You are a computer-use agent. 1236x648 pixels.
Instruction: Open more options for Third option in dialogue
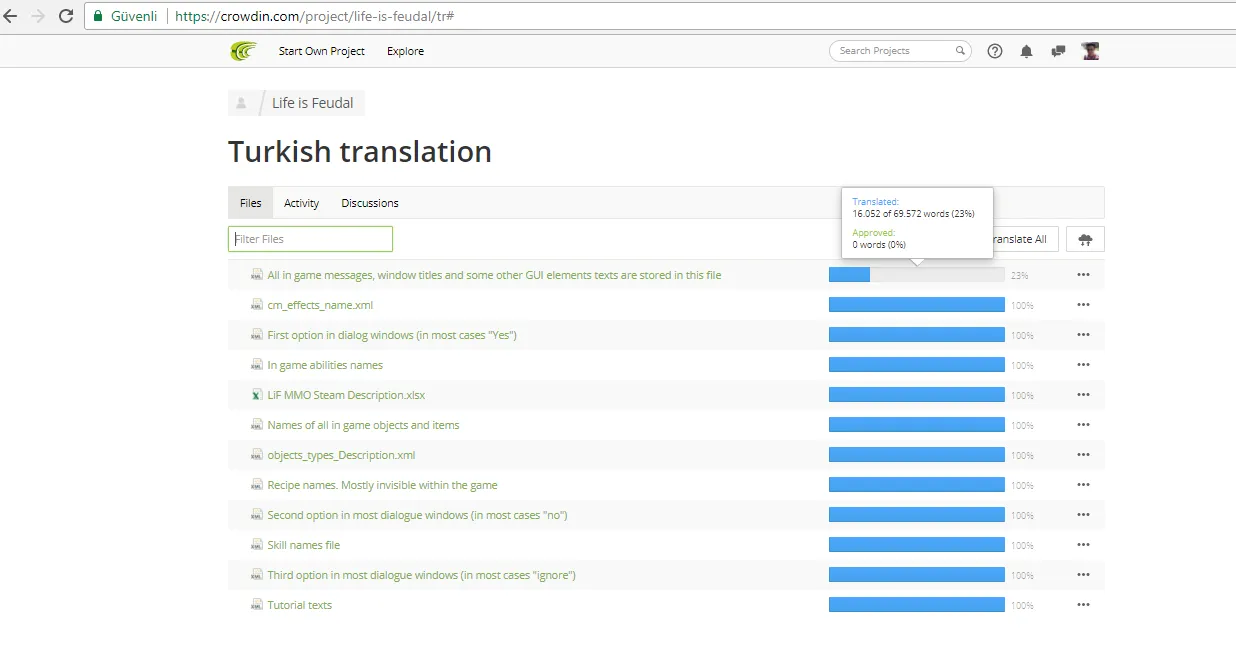tap(1083, 575)
